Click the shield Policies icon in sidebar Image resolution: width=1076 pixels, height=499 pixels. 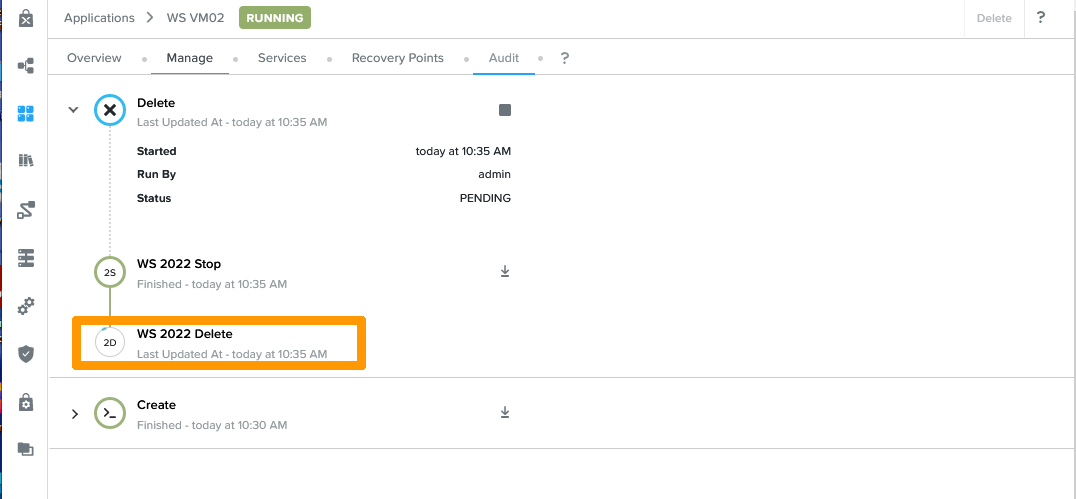(26, 354)
